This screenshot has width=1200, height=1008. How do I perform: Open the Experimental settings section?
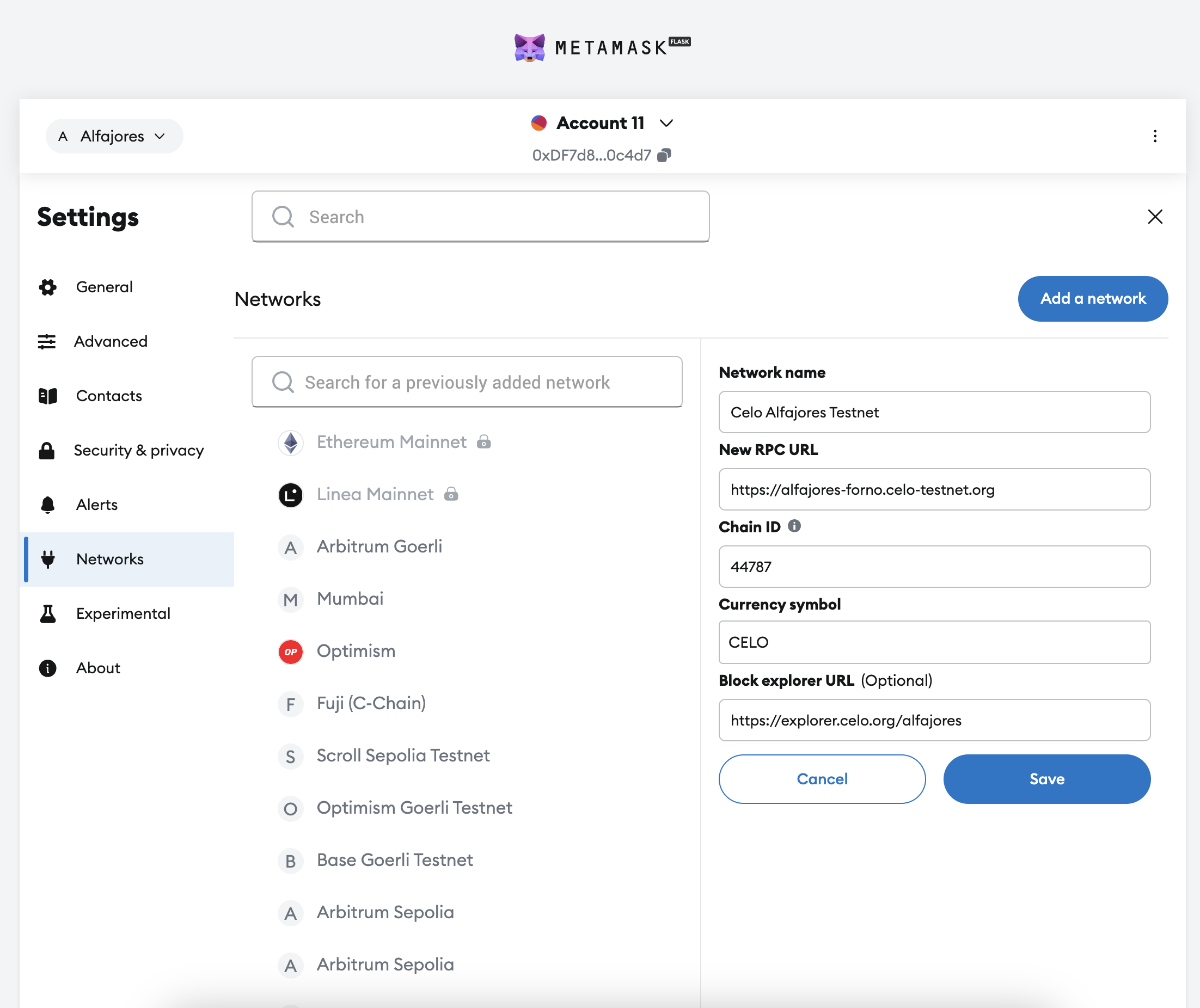click(x=123, y=613)
